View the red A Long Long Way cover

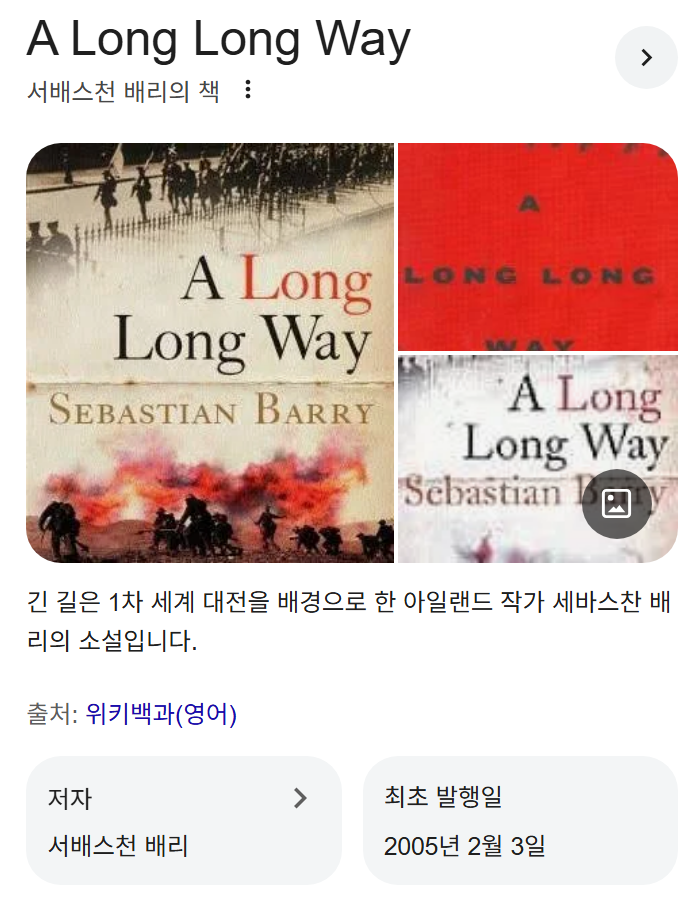coord(538,247)
